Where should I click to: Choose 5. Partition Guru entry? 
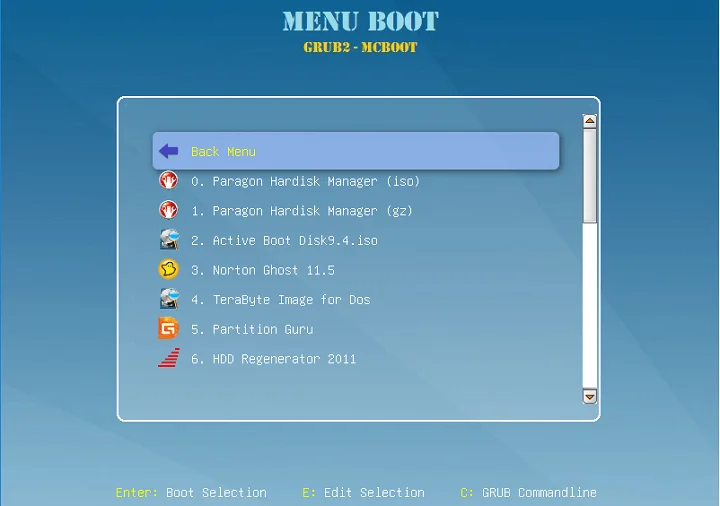[251, 329]
